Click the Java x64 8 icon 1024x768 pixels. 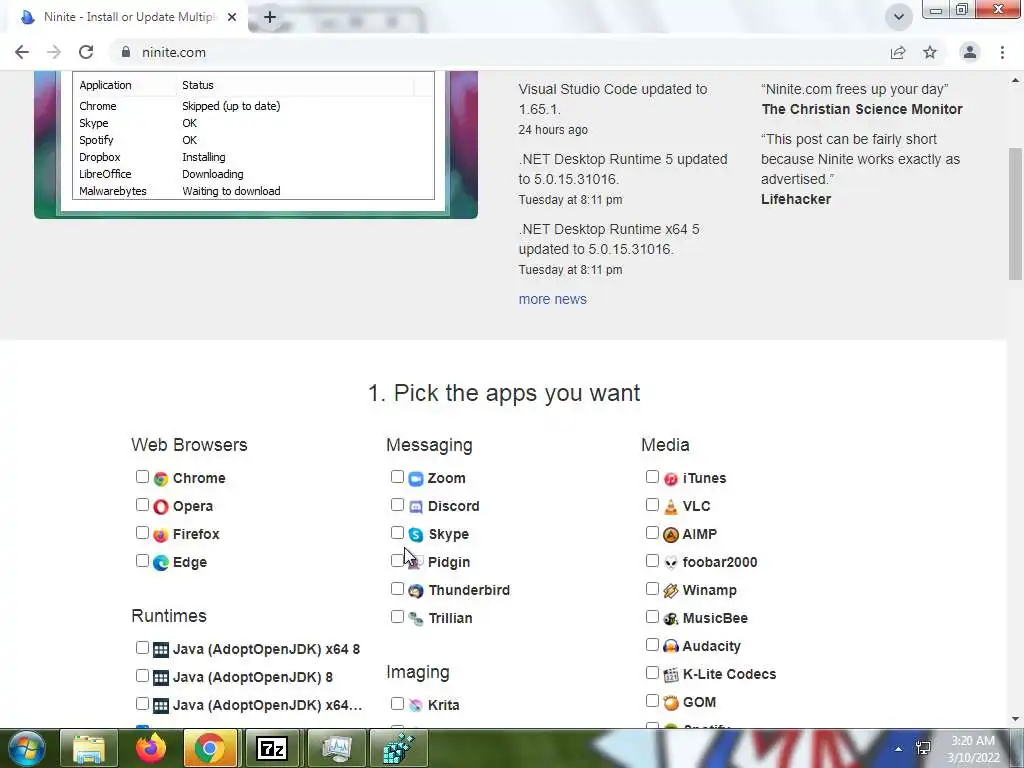pos(161,650)
